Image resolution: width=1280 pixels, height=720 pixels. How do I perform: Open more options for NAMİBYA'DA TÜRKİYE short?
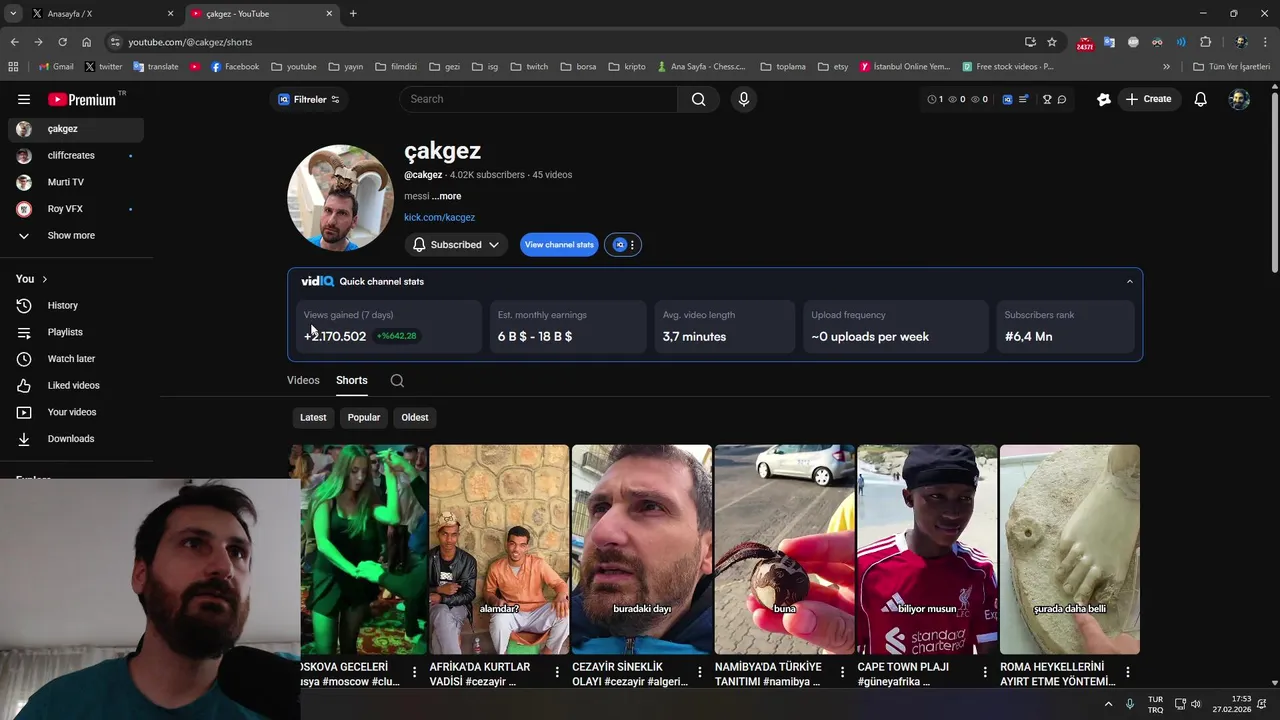coord(842,672)
